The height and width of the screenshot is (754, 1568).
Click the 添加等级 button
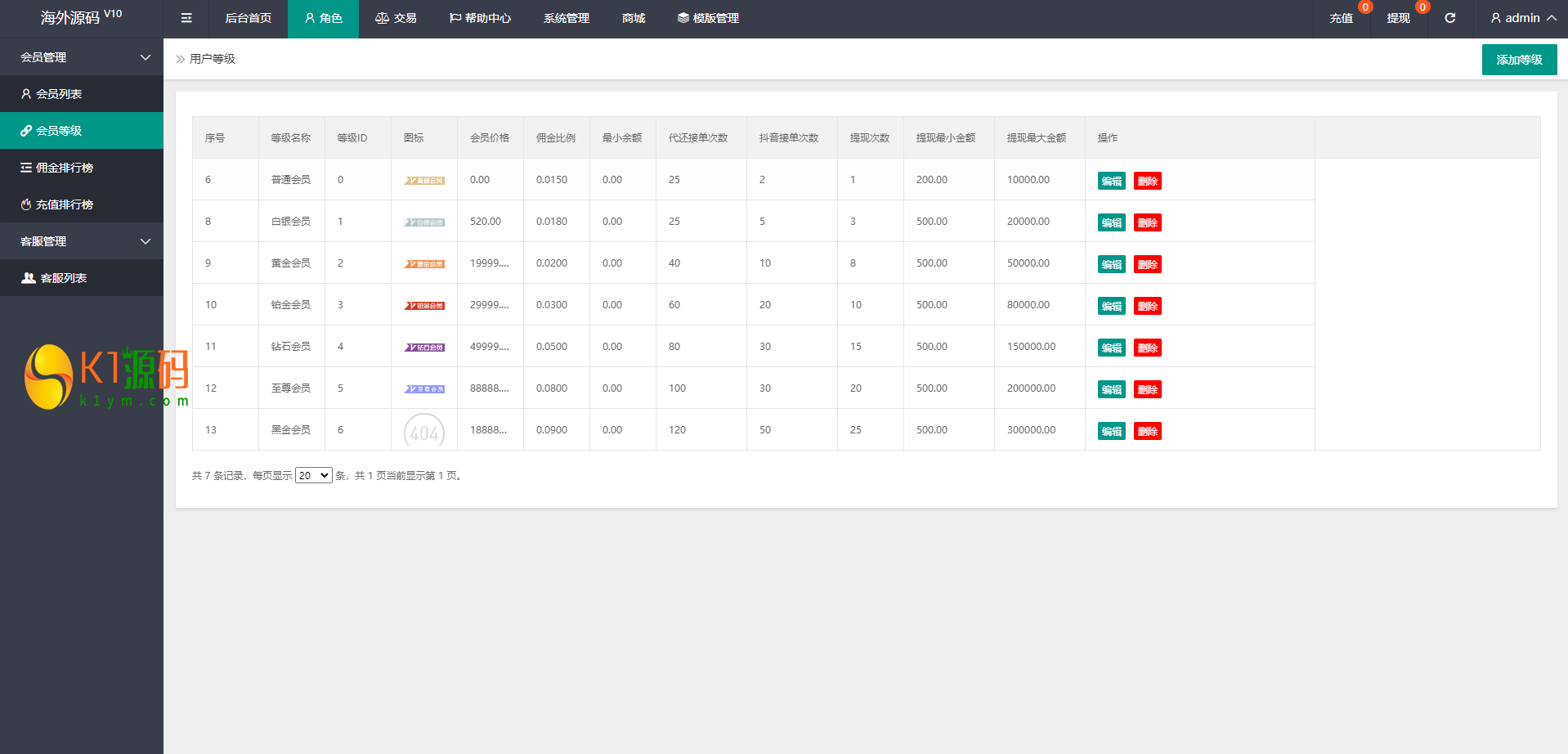point(1519,60)
